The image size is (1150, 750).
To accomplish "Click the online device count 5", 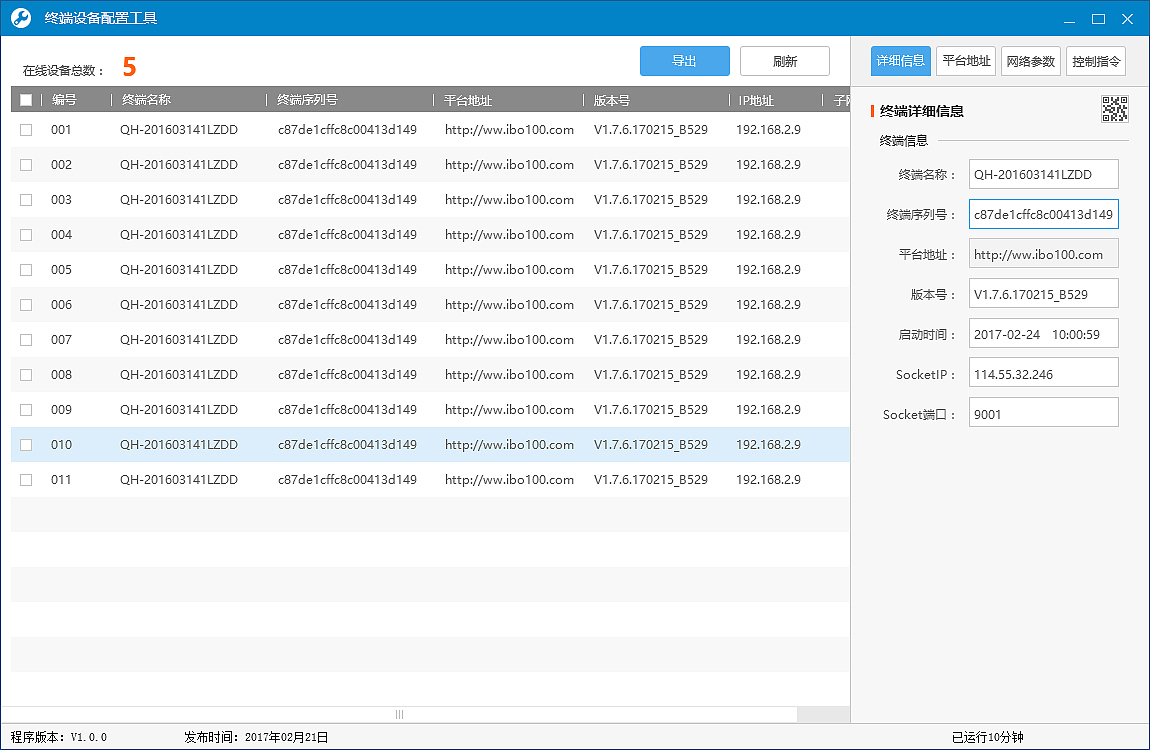I will click(x=129, y=67).
